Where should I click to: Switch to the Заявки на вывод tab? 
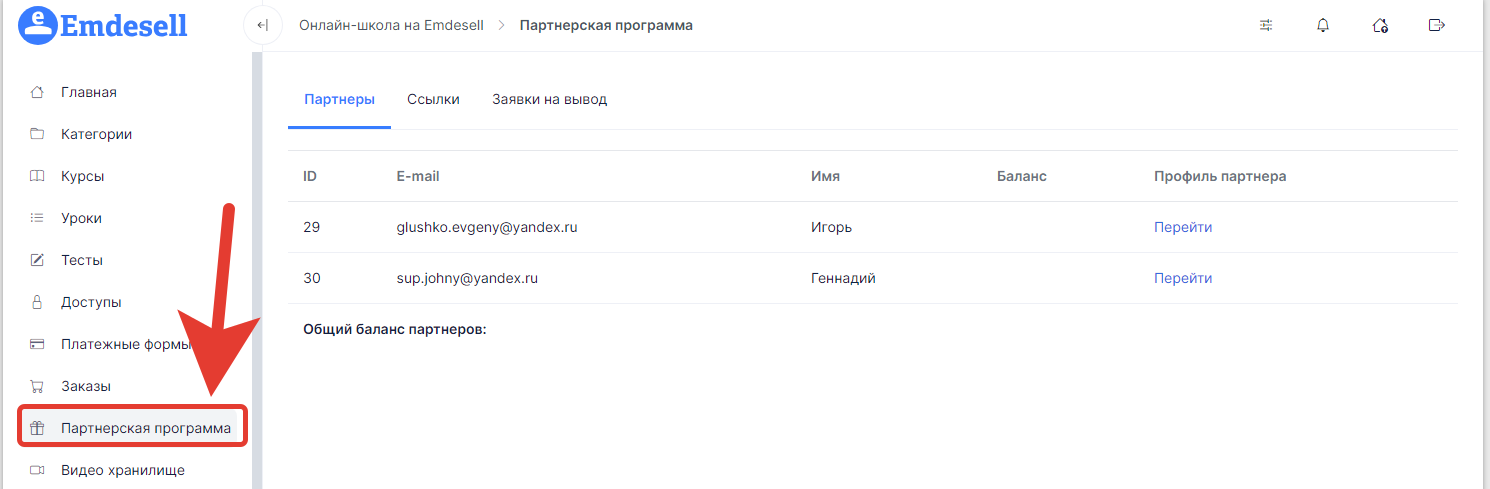[549, 99]
